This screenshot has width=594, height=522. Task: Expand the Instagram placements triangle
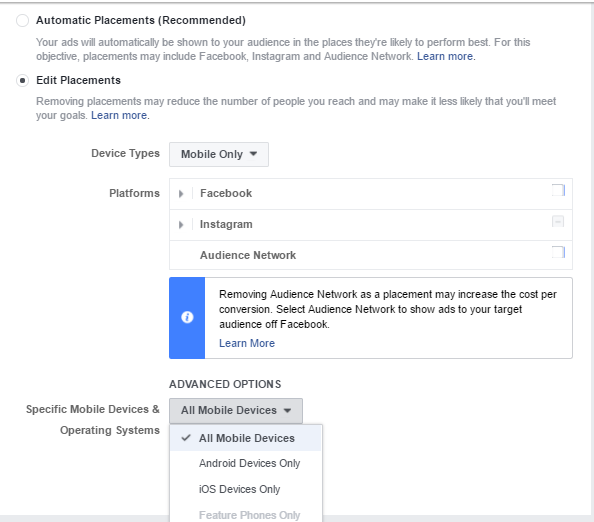181,225
